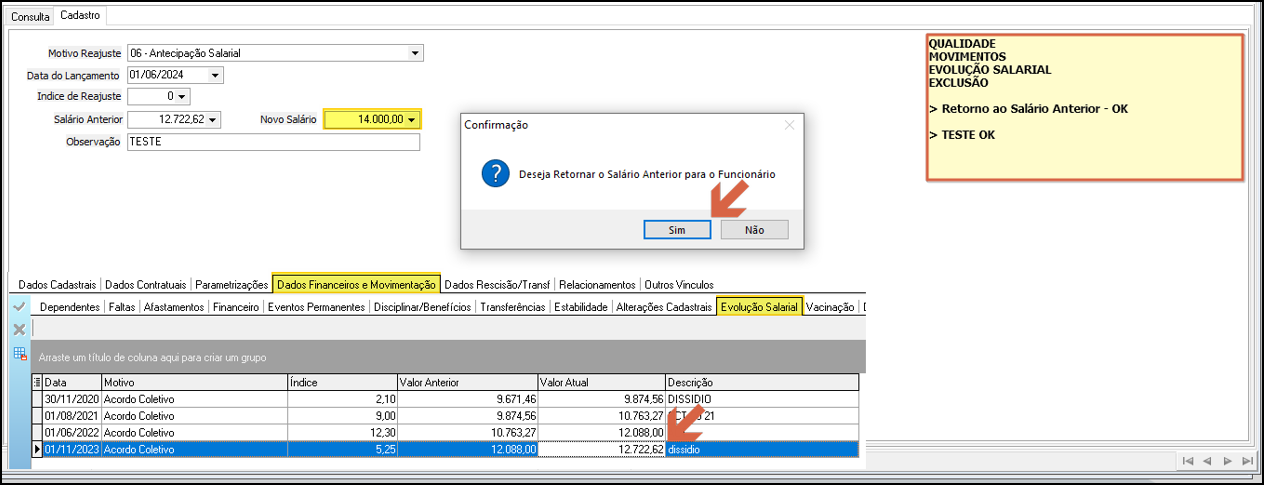Open the Financeiro sub-tab
This screenshot has width=1264, height=485.
pos(236,307)
